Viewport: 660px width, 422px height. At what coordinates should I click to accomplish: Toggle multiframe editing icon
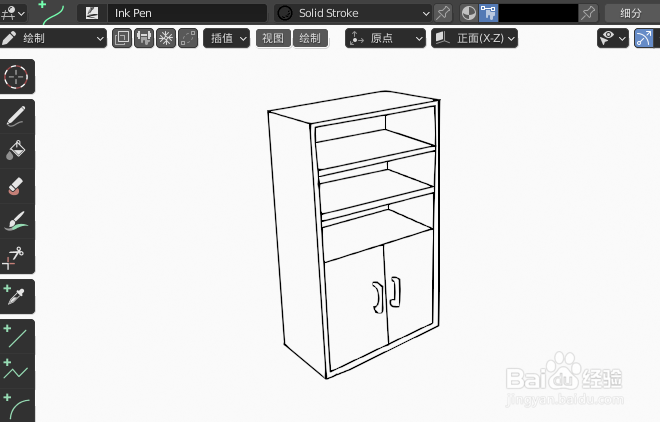pyautogui.click(x=188, y=38)
